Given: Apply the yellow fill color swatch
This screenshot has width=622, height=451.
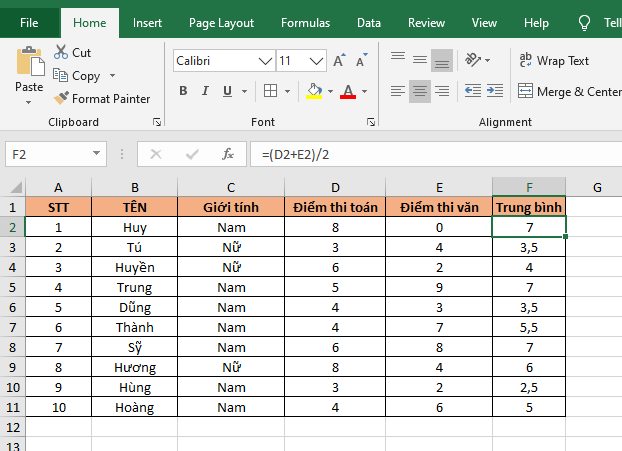Looking at the screenshot, I should (x=314, y=92).
